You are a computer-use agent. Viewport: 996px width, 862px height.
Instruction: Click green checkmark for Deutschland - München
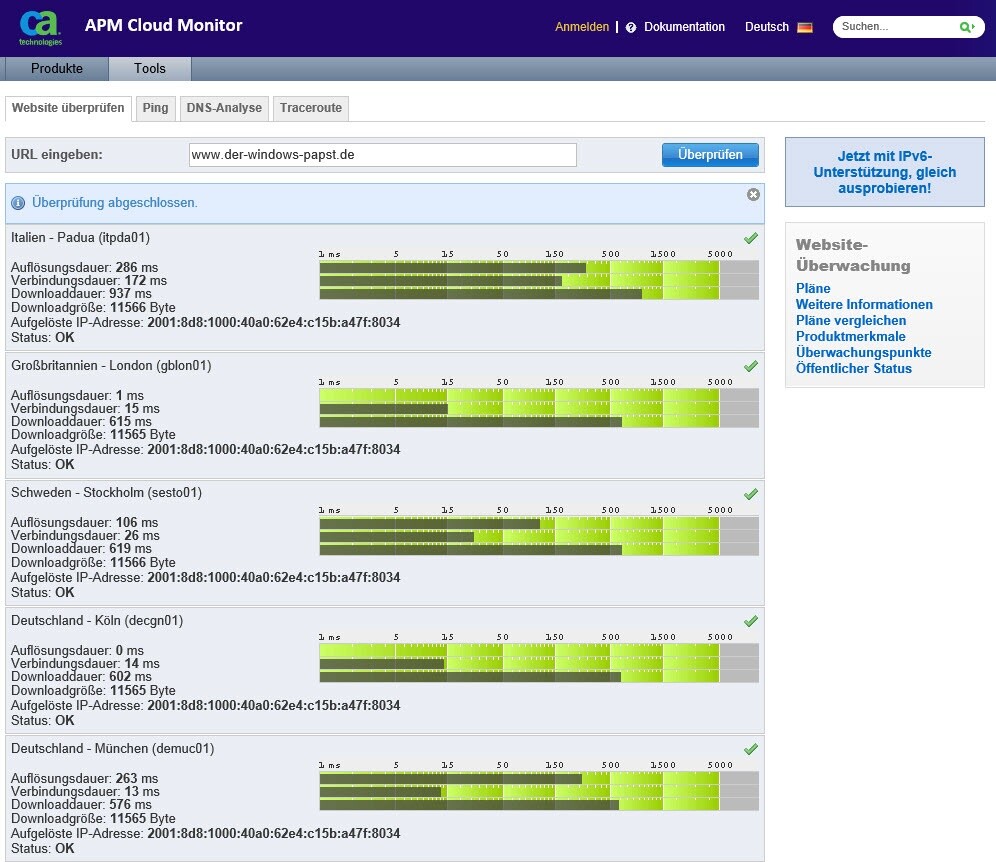click(x=751, y=749)
